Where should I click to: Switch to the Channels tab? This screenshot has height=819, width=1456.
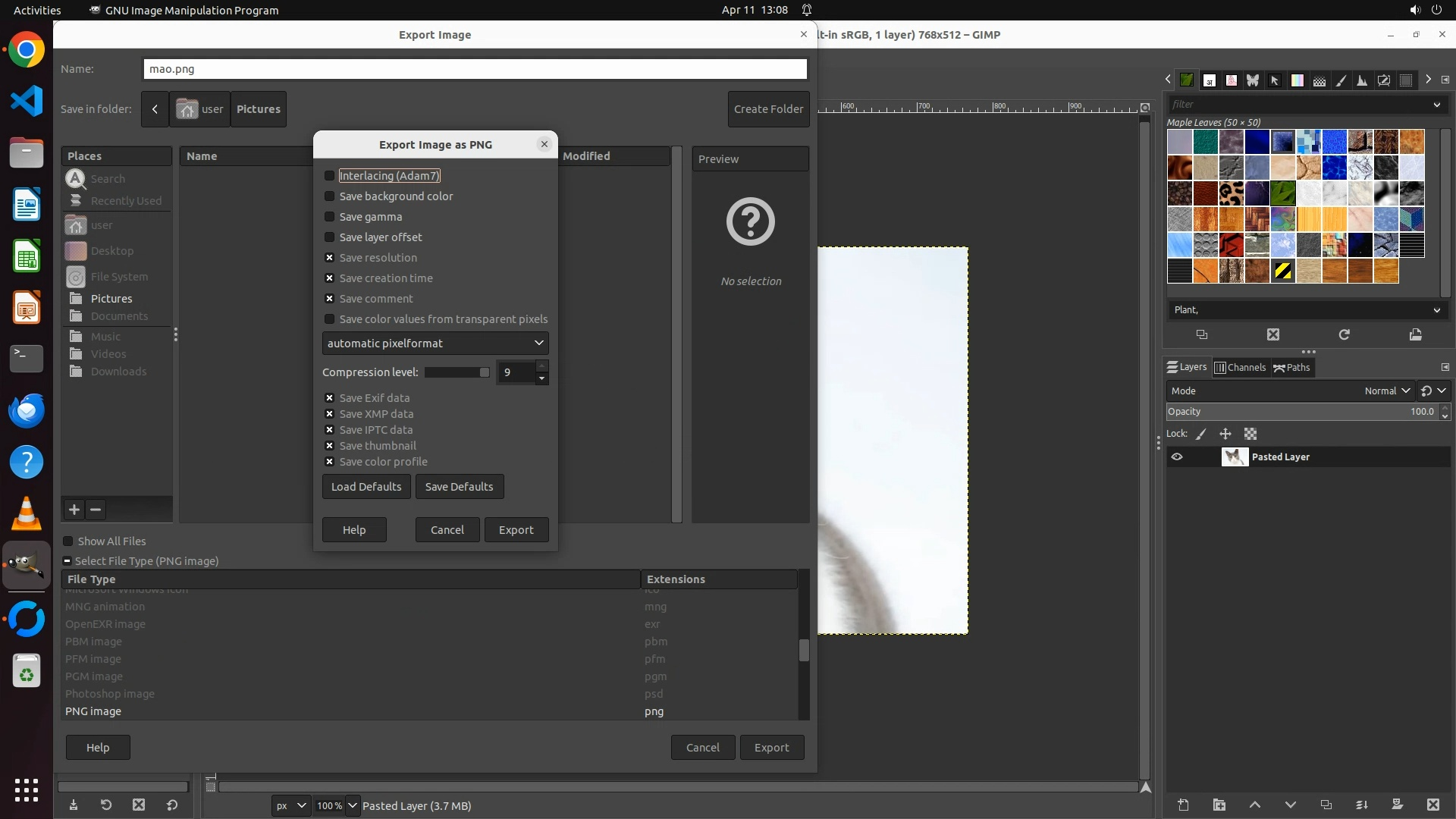1240,368
